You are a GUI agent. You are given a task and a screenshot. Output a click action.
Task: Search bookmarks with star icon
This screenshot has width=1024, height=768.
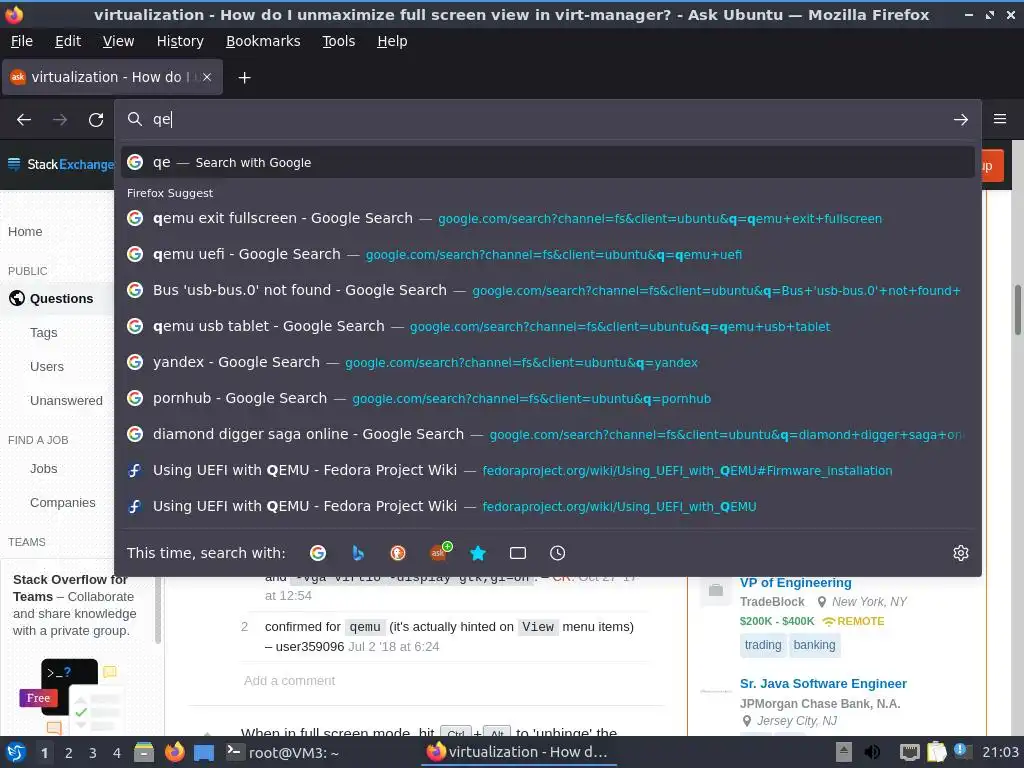click(478, 553)
